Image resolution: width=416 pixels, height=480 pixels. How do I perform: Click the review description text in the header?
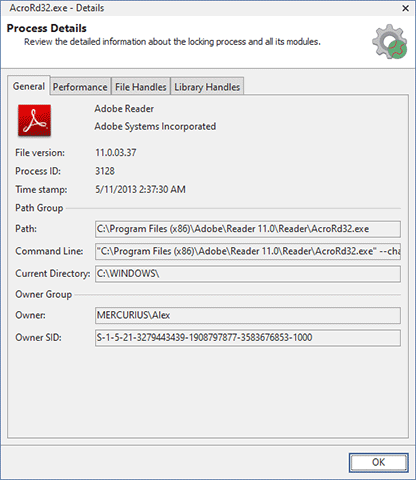172,42
